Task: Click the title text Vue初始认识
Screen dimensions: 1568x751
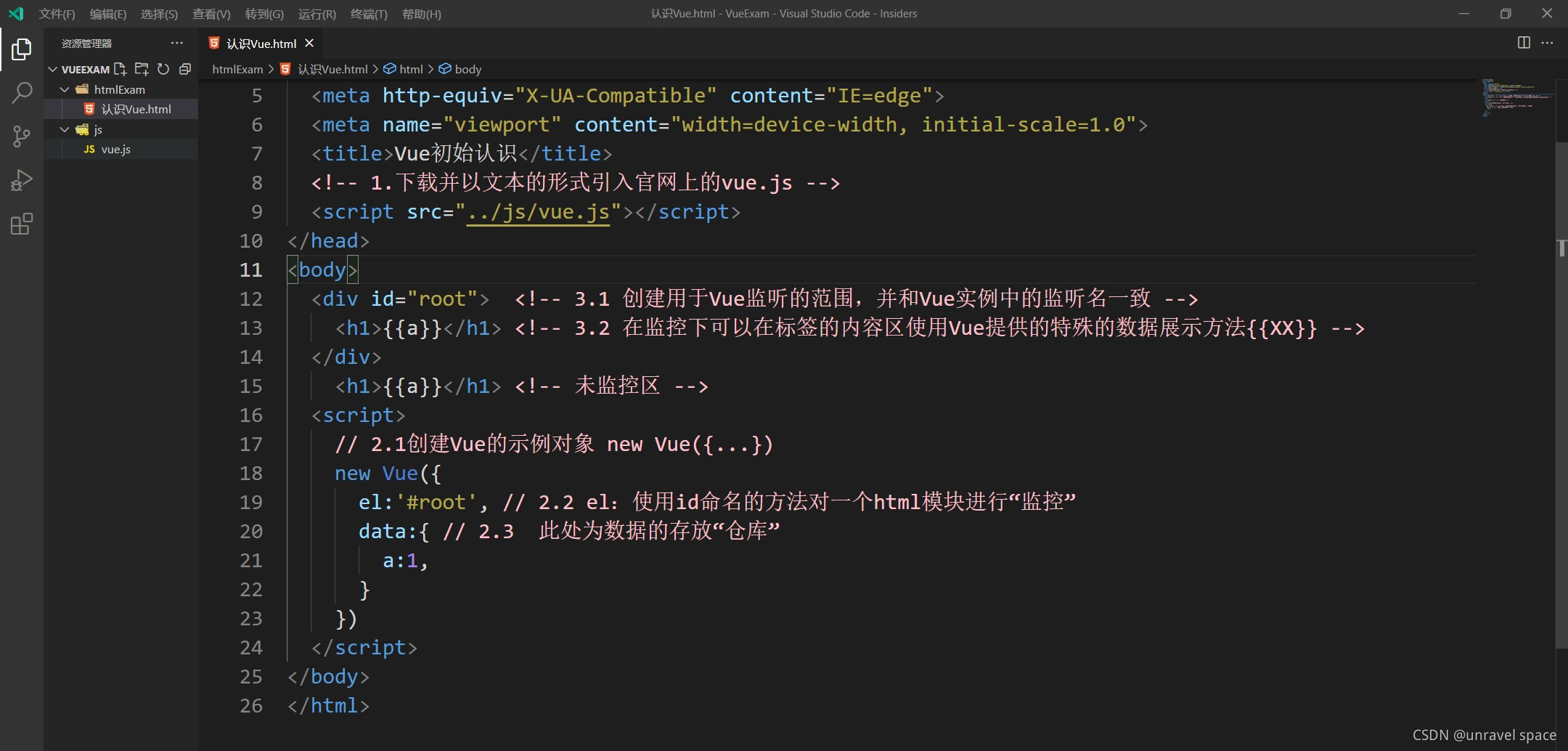Action: point(456,154)
